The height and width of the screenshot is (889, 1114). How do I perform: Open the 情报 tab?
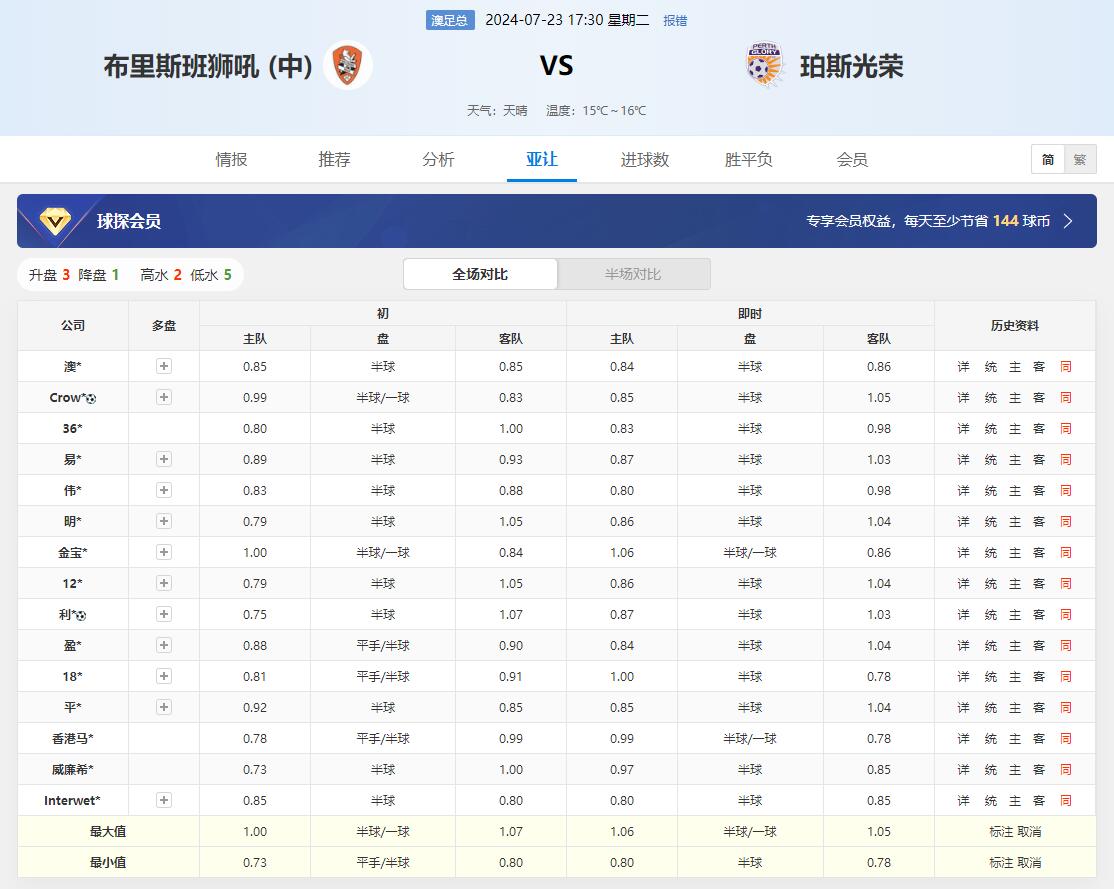click(x=231, y=159)
